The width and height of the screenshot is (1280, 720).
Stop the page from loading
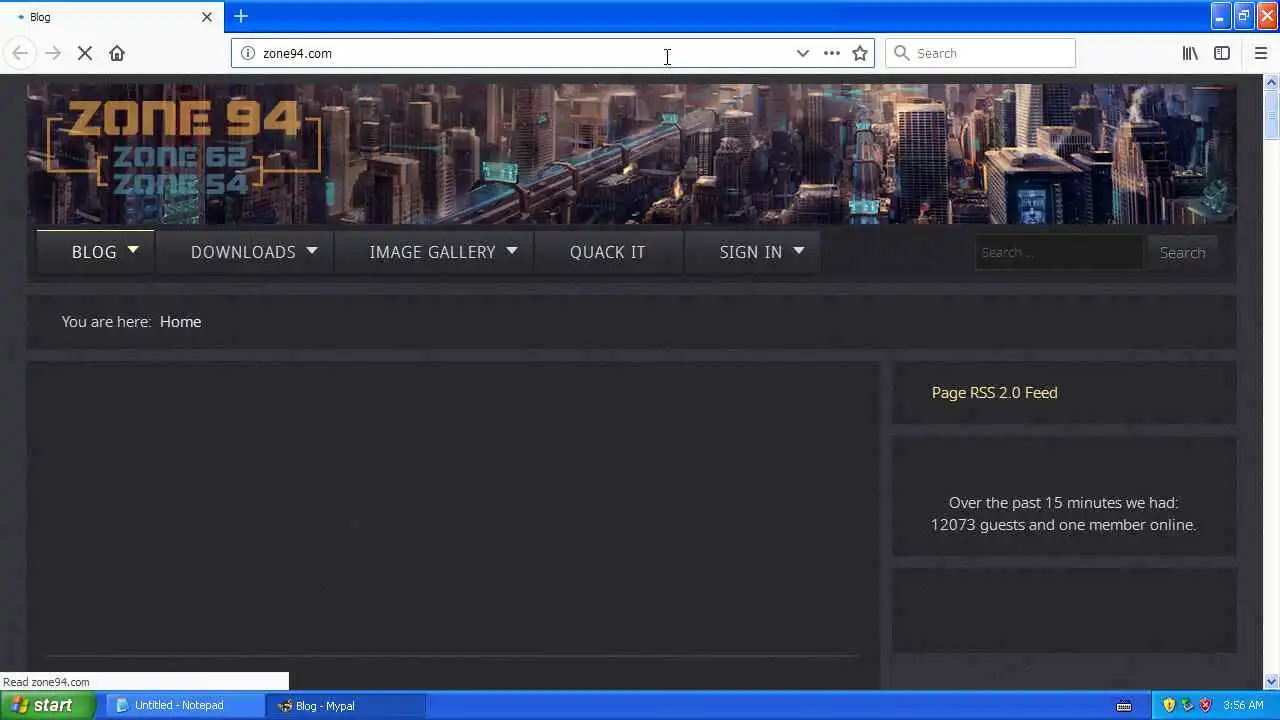(x=85, y=53)
